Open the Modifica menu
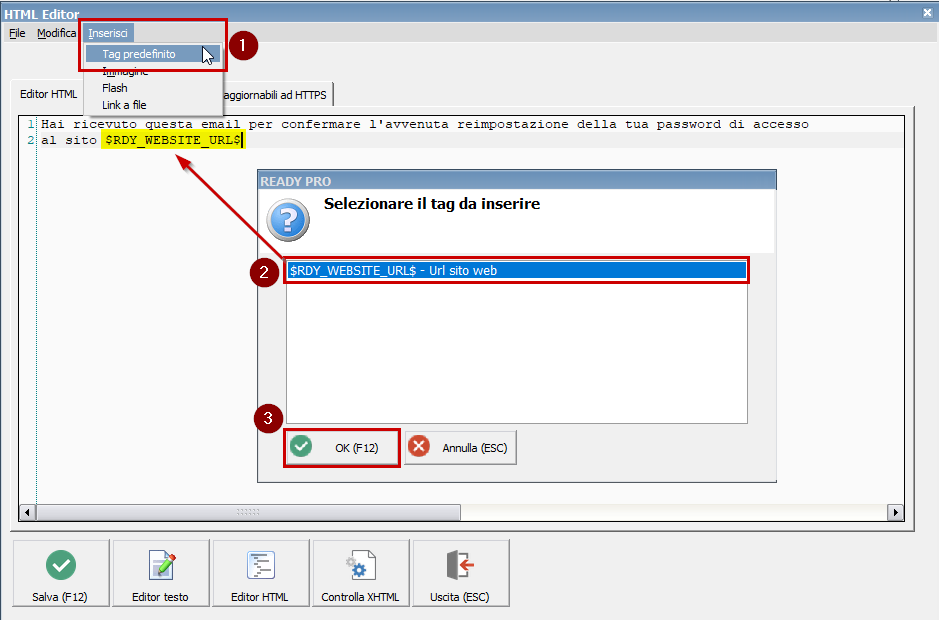The image size is (939, 620). tap(56, 33)
